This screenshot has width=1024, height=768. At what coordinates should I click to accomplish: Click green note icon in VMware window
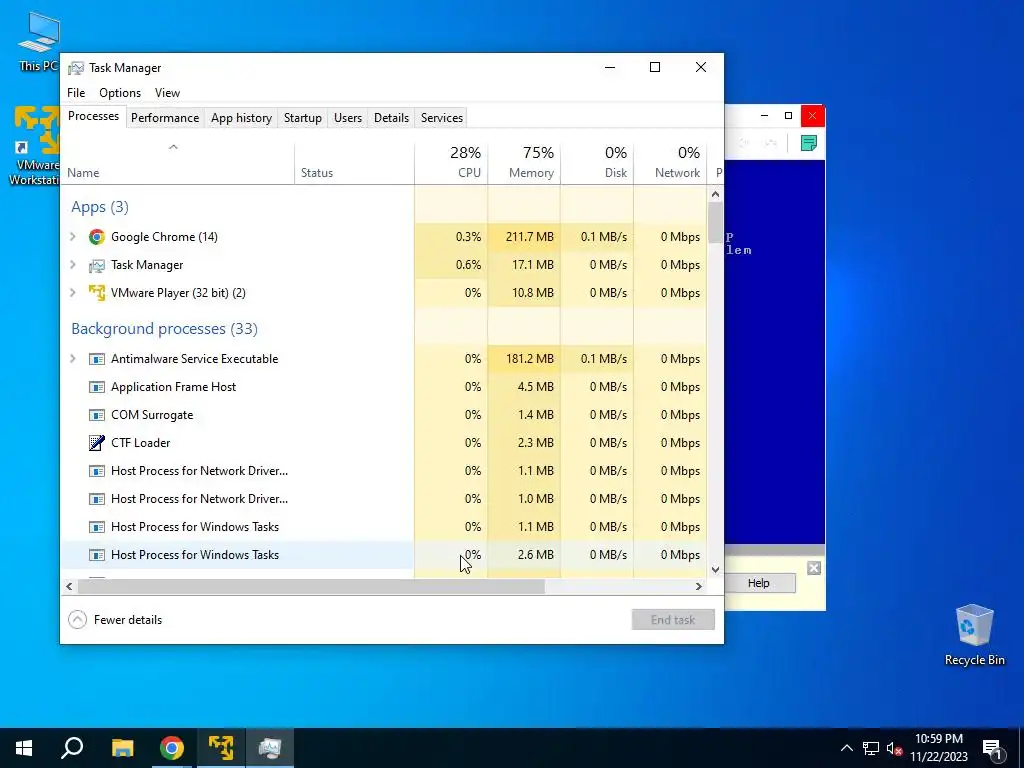(x=808, y=143)
